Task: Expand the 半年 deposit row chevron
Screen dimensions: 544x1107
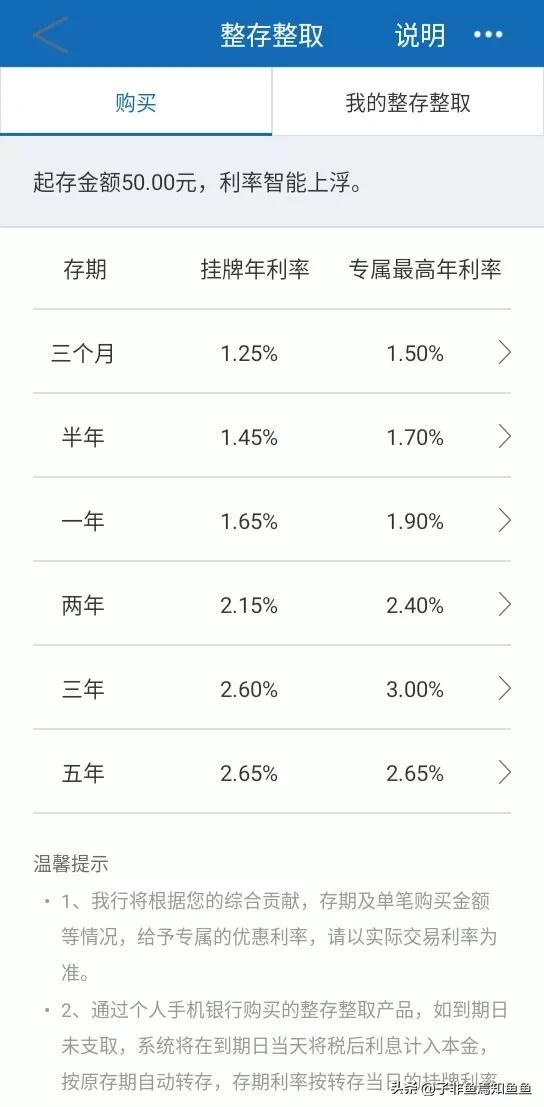Action: [x=504, y=436]
